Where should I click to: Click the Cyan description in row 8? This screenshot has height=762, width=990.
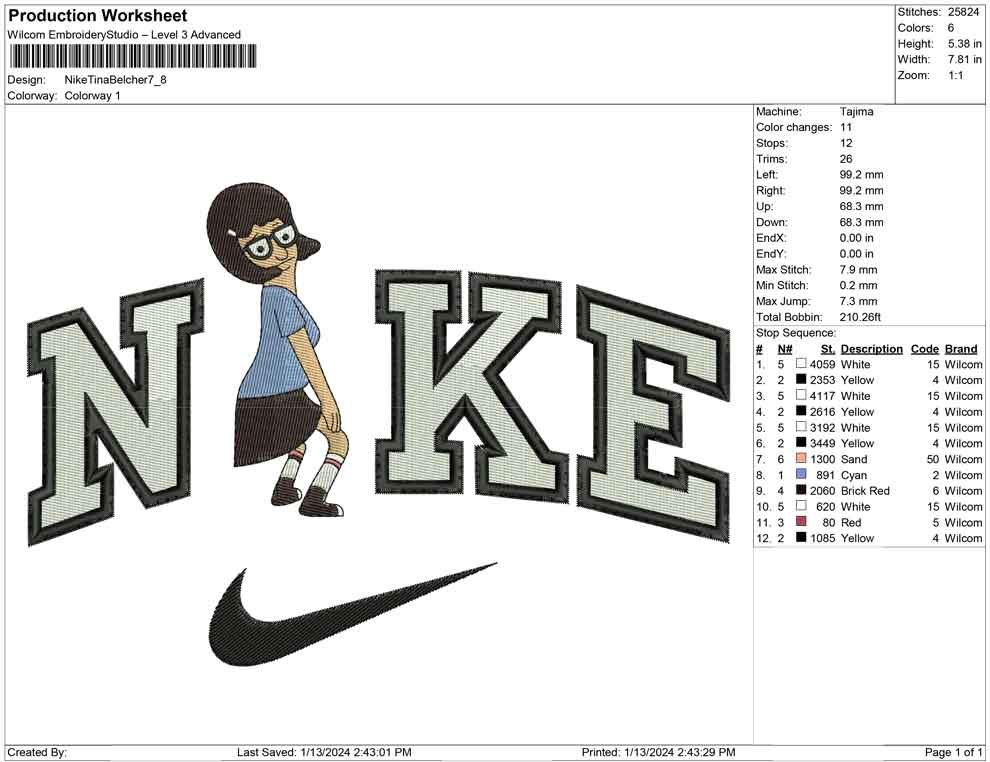854,475
